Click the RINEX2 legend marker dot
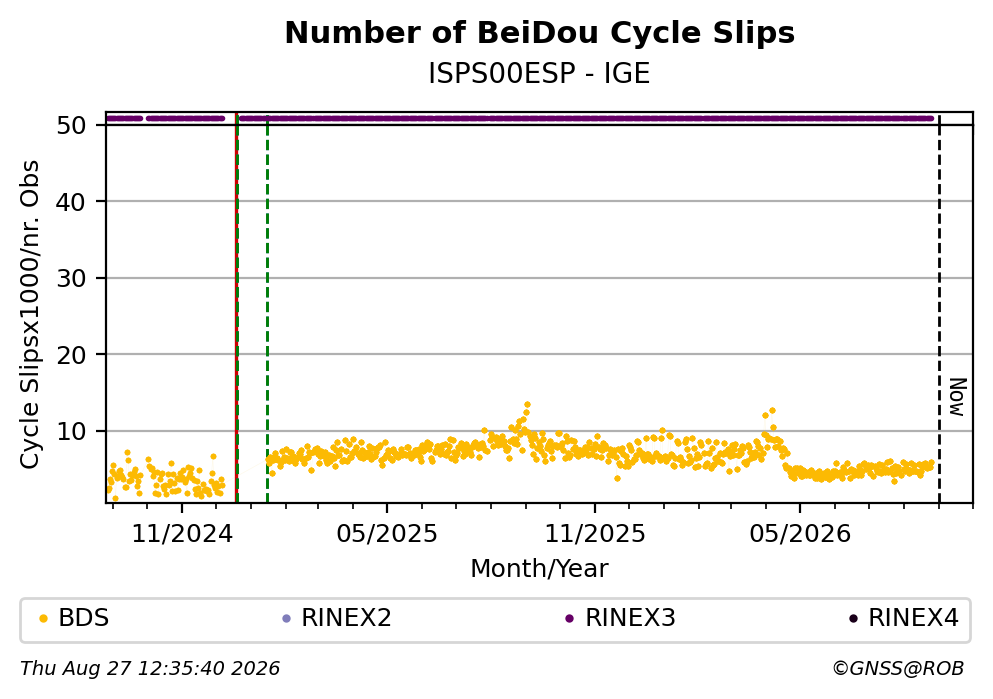The image size is (993, 699). tap(286, 619)
